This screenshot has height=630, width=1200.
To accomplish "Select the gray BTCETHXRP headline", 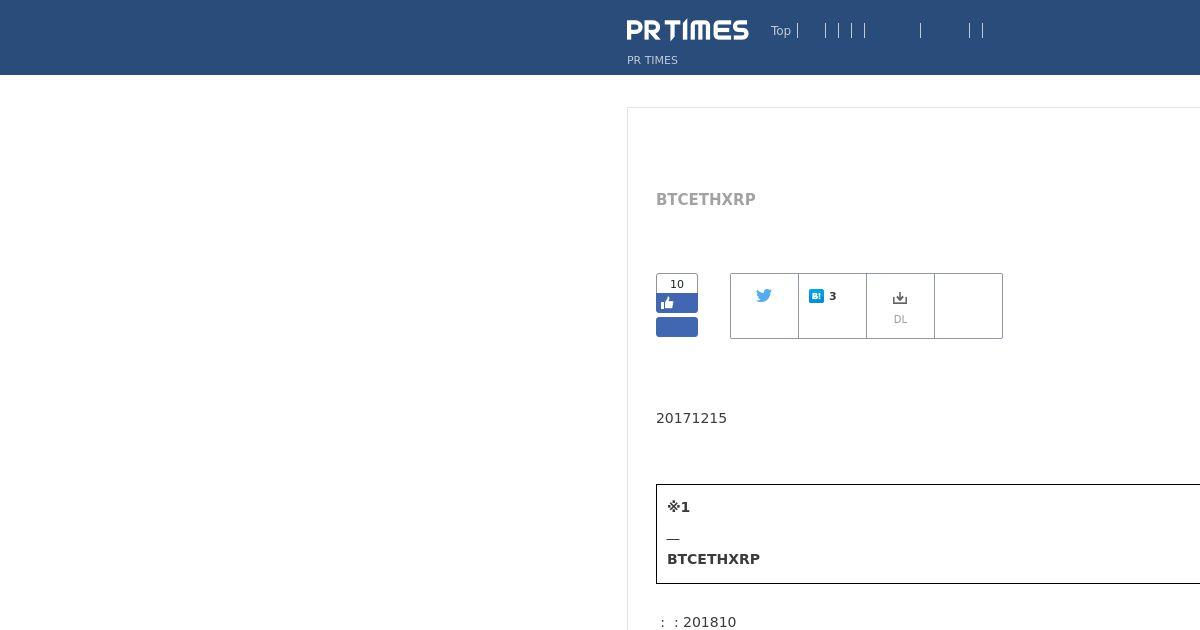I will [706, 199].
